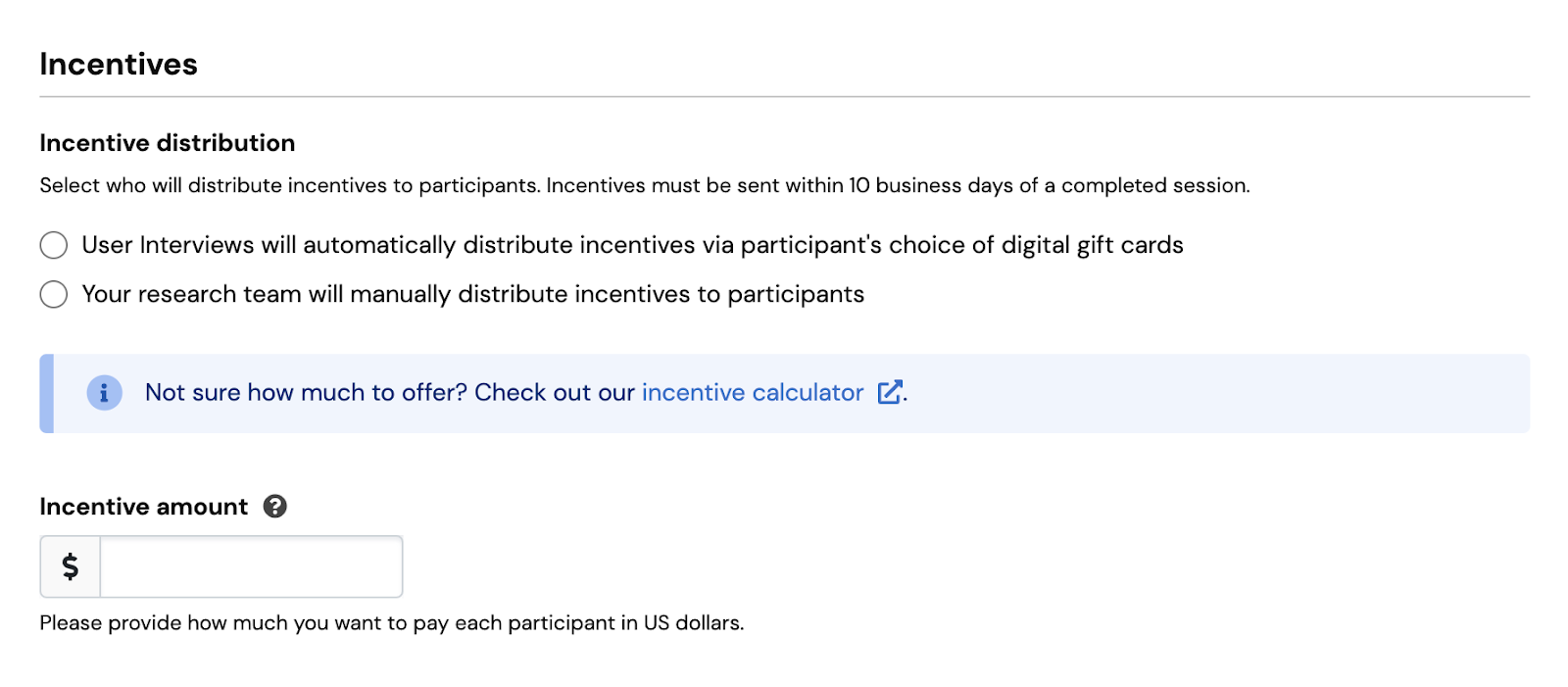Click the 'Incentive amount' field label
The image size is (1568, 687).
[x=144, y=507]
